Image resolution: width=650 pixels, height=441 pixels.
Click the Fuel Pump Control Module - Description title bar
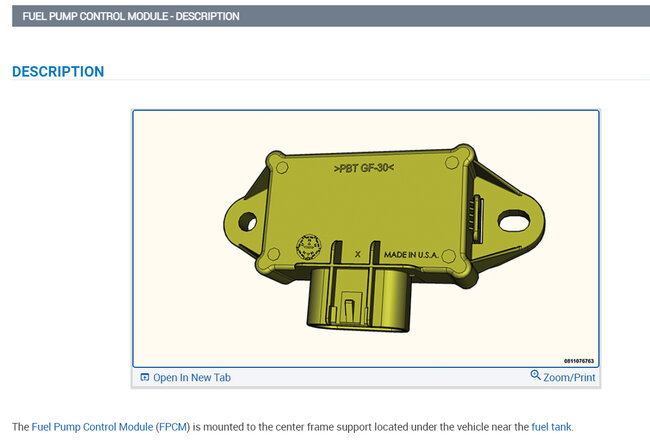click(x=331, y=16)
